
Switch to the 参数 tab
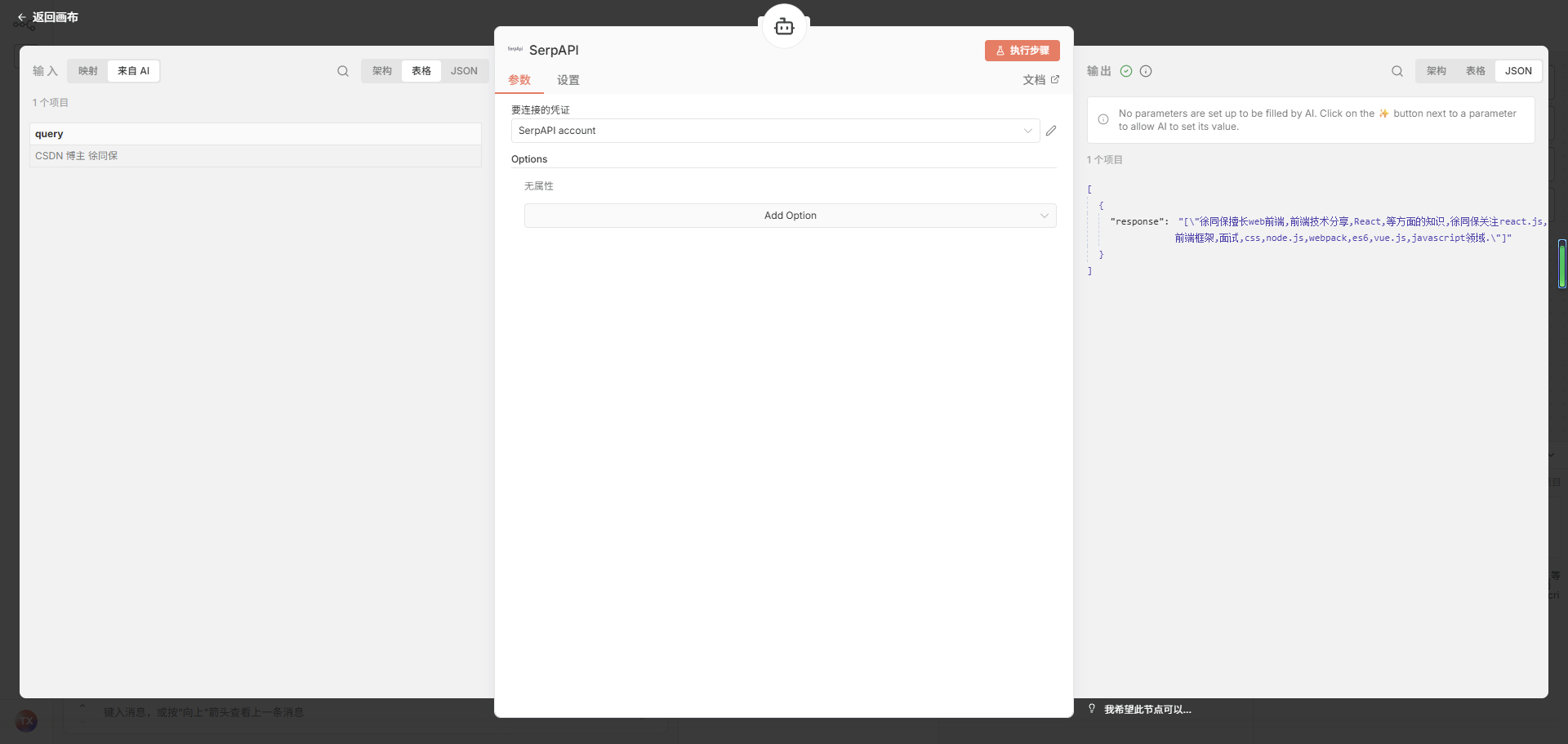(x=519, y=80)
